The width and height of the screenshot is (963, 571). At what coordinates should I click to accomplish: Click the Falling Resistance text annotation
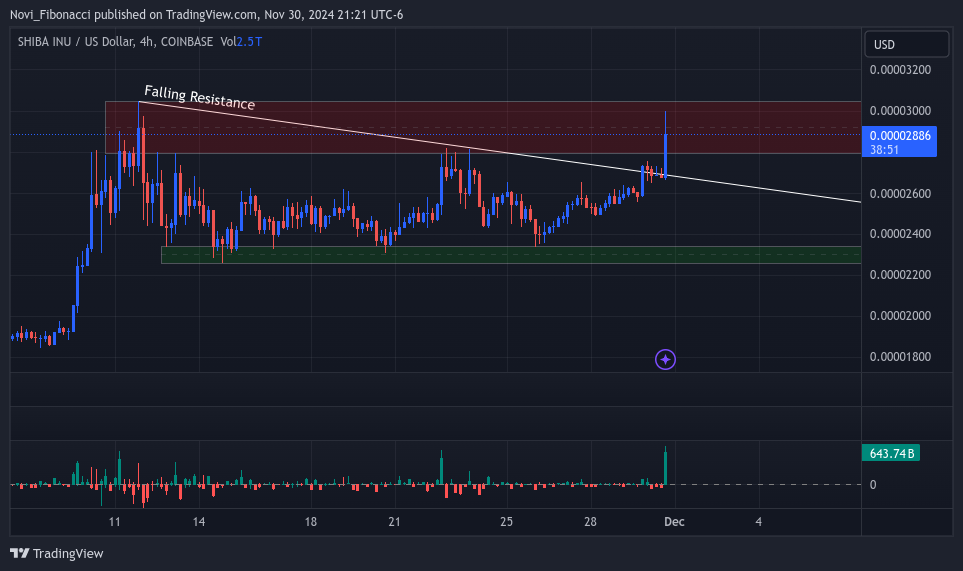tap(200, 98)
